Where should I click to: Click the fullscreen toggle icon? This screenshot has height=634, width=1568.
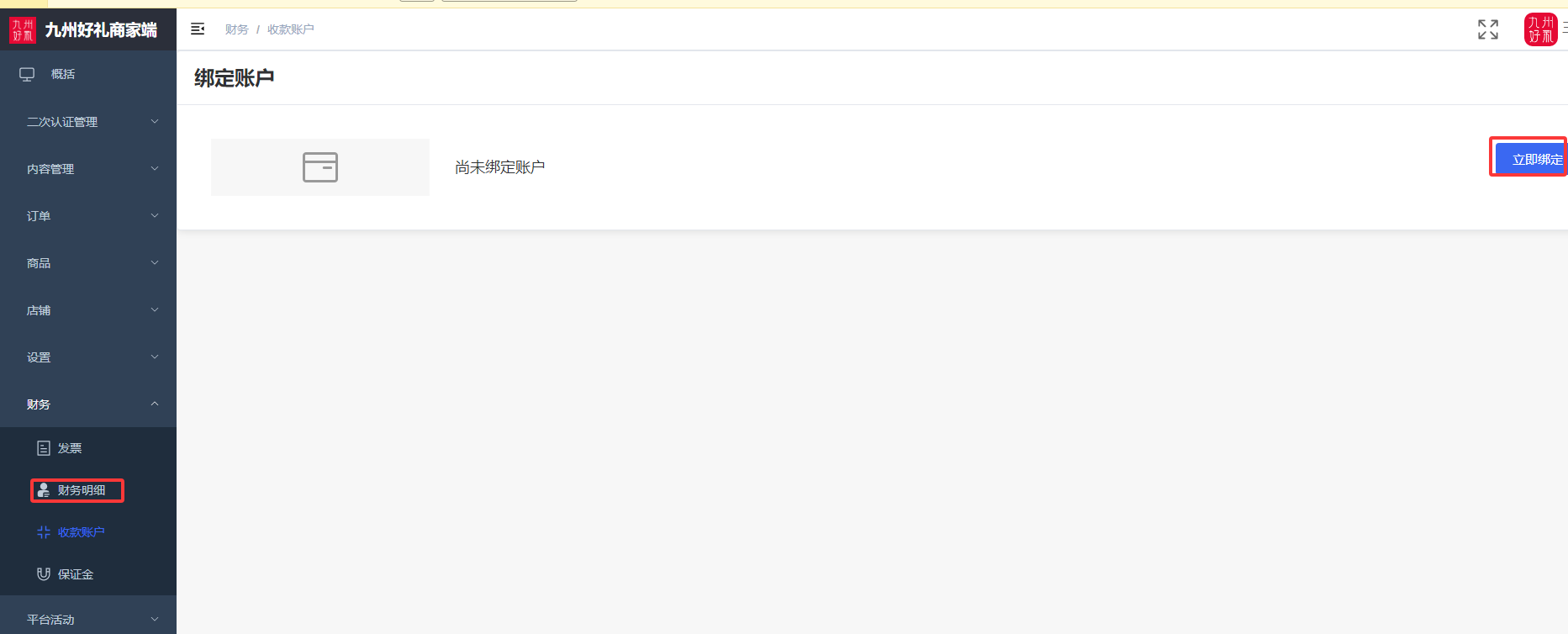click(1487, 29)
